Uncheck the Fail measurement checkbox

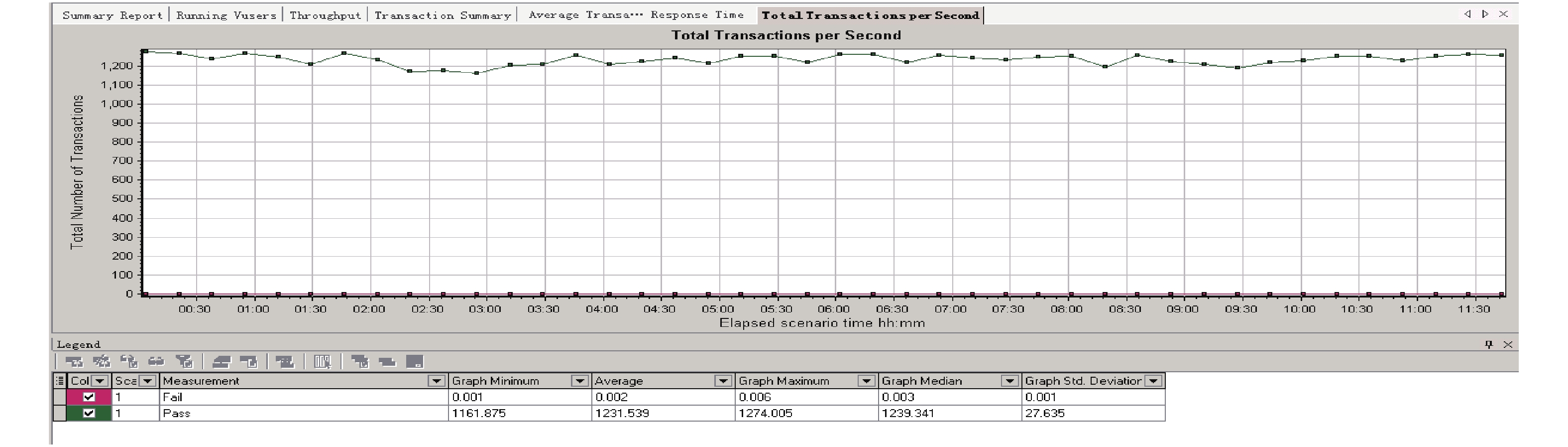click(89, 397)
